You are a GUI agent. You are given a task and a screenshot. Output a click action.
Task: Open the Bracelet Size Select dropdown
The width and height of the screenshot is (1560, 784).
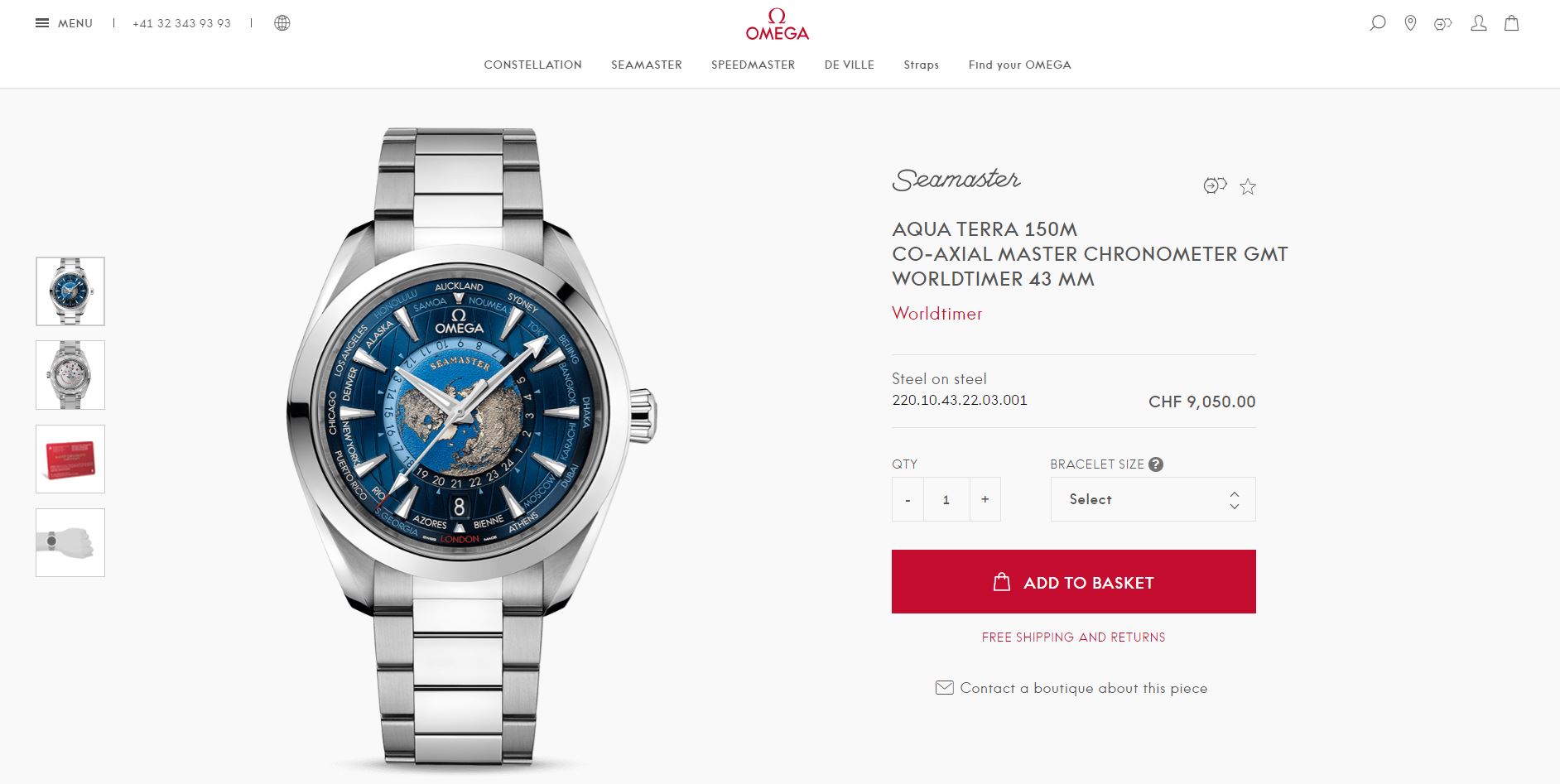tap(1153, 499)
